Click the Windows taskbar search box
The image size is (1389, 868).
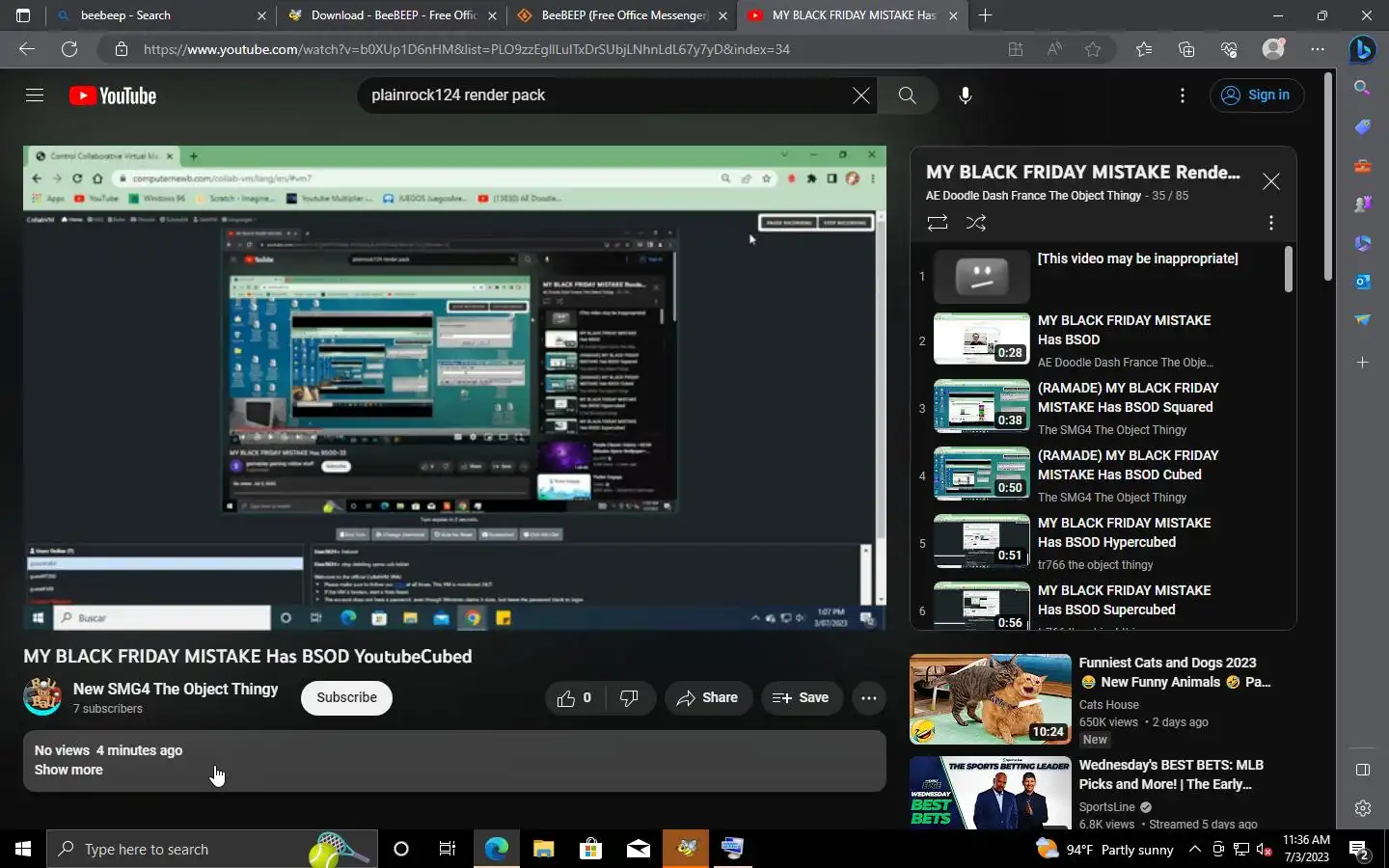click(x=212, y=849)
